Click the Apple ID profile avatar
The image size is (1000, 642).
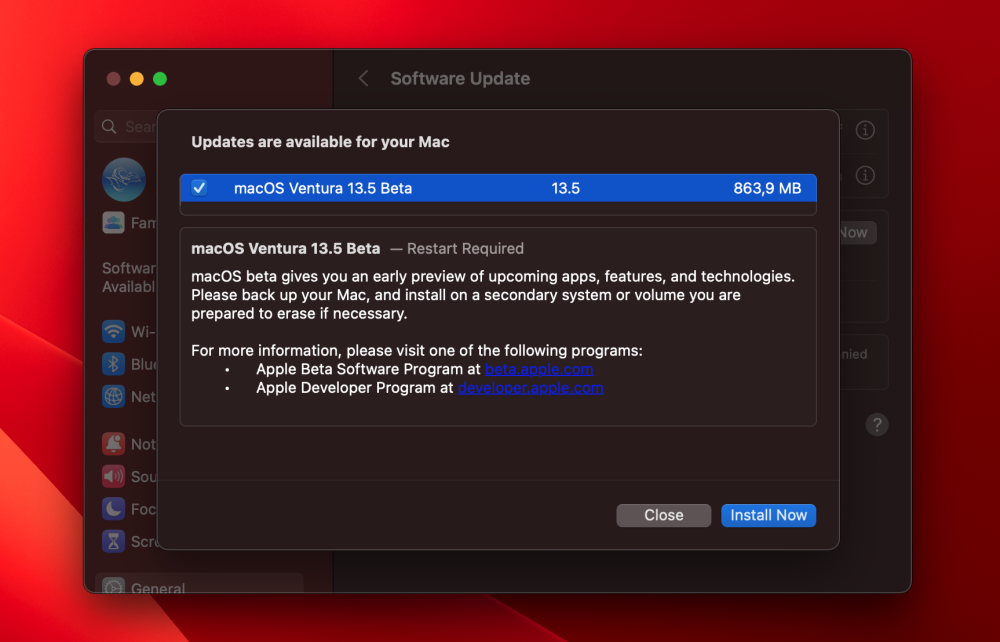click(124, 180)
